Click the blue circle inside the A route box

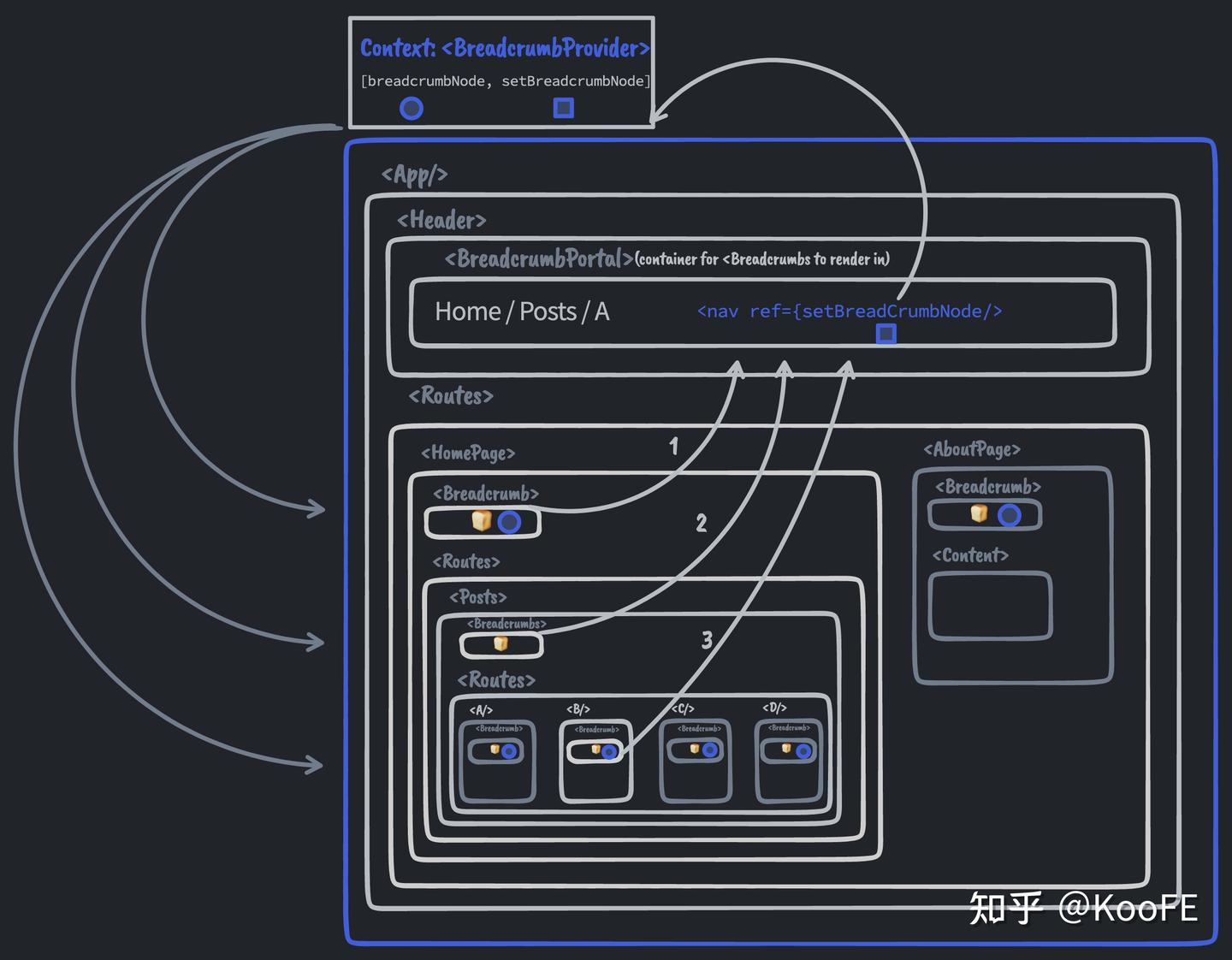coord(509,751)
